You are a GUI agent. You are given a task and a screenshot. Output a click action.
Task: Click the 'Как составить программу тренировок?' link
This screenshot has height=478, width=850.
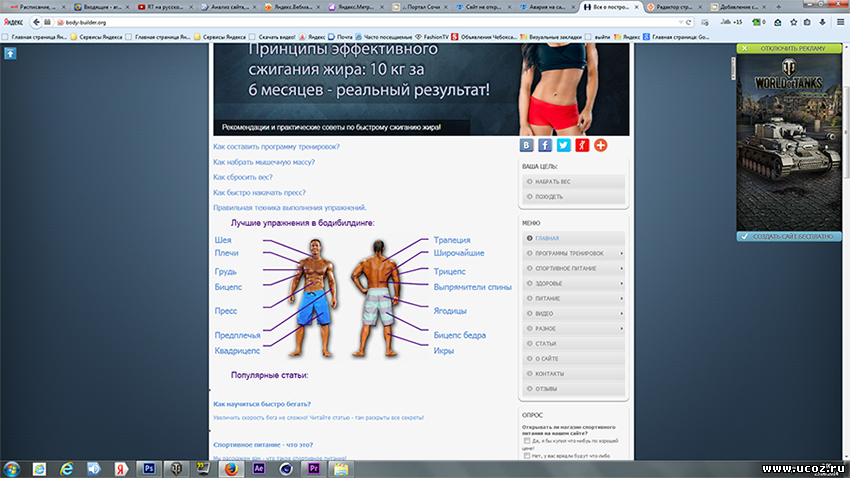[x=276, y=147]
